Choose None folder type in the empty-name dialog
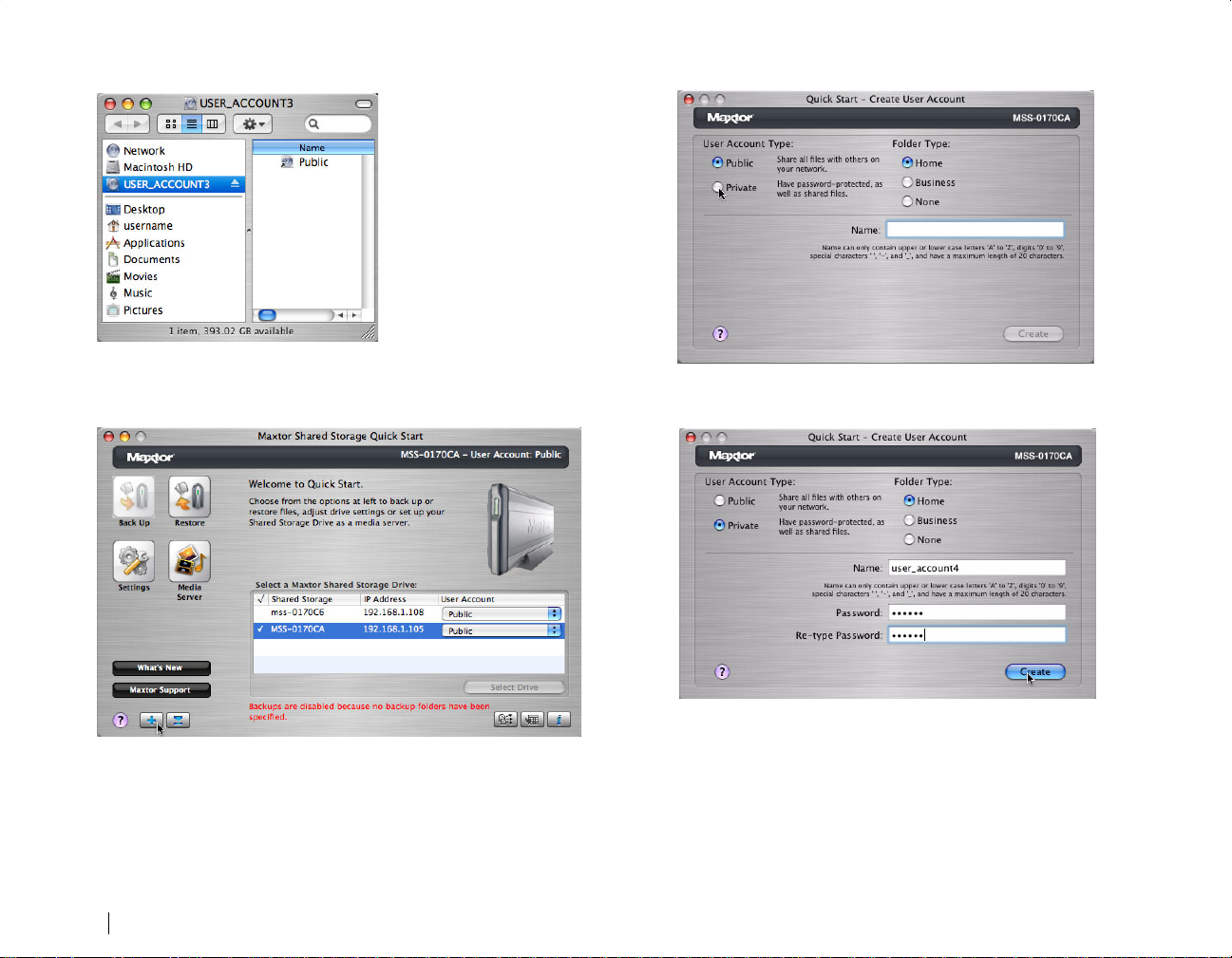 [907, 201]
